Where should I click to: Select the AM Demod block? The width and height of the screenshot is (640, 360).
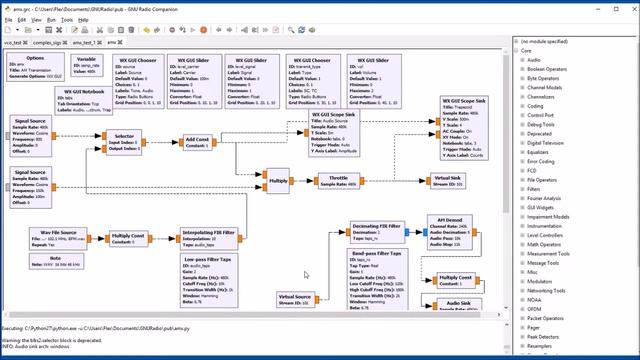[x=449, y=232]
